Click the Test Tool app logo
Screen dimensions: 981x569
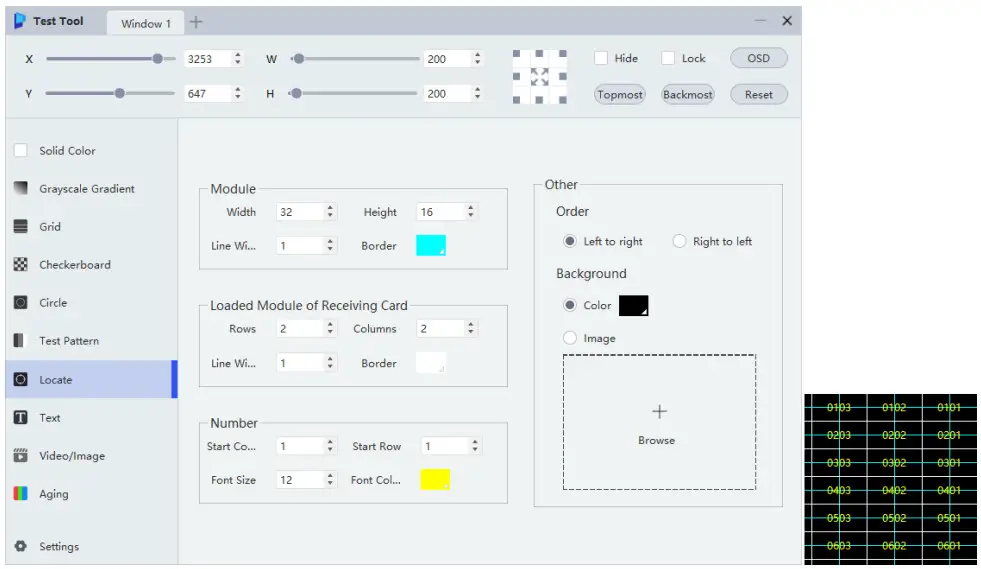[x=19, y=21]
